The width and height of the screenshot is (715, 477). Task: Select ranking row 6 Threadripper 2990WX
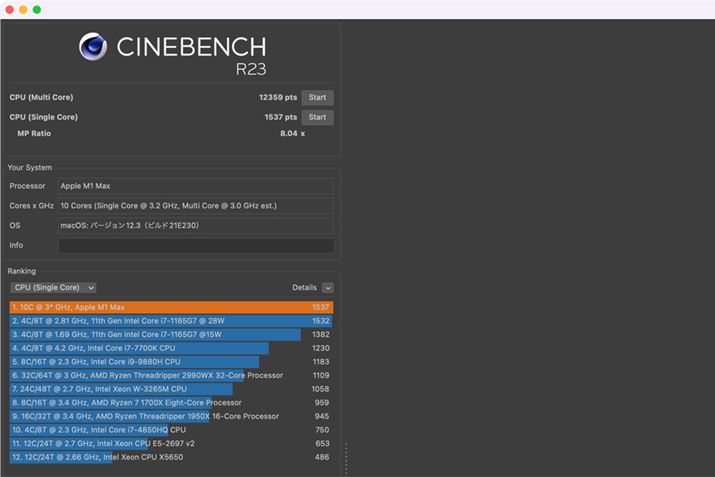pos(171,375)
